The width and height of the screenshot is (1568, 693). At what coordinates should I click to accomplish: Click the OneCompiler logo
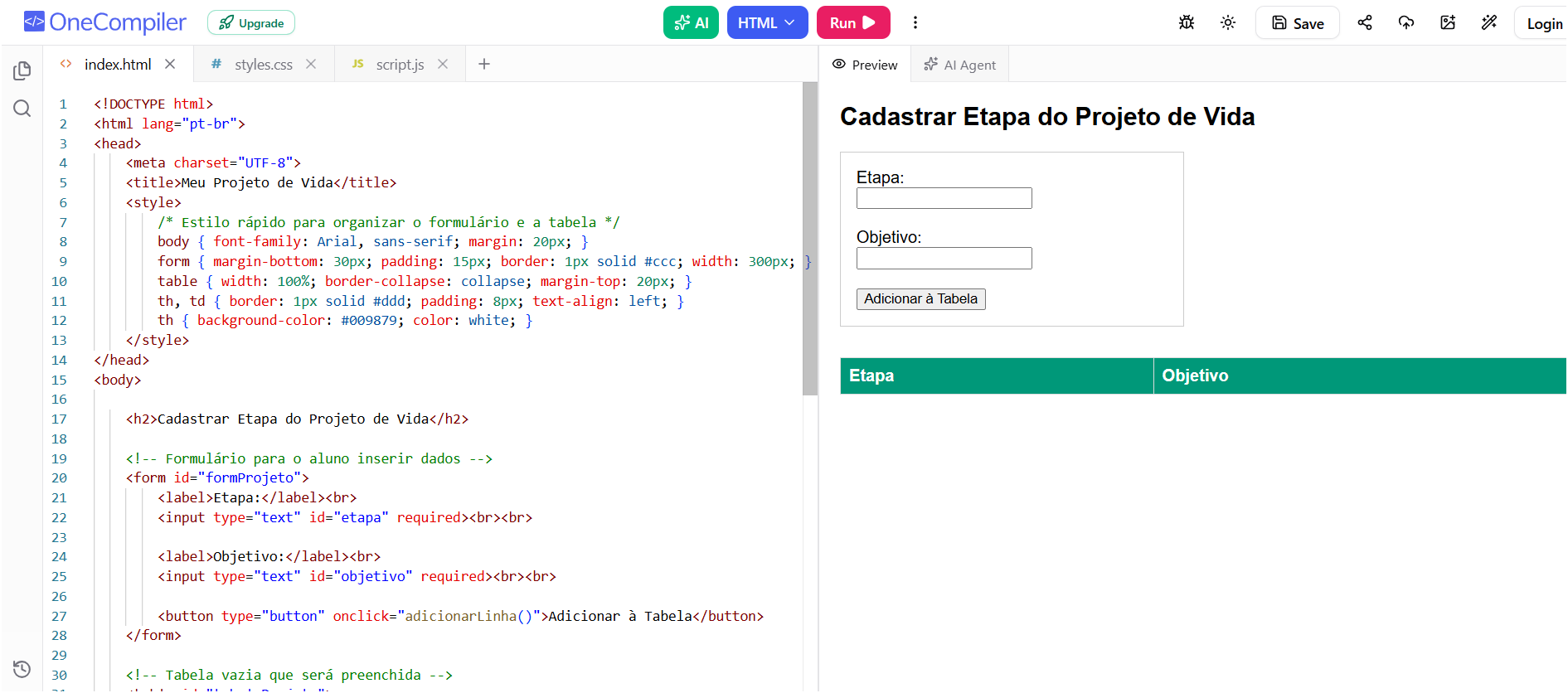click(x=105, y=22)
